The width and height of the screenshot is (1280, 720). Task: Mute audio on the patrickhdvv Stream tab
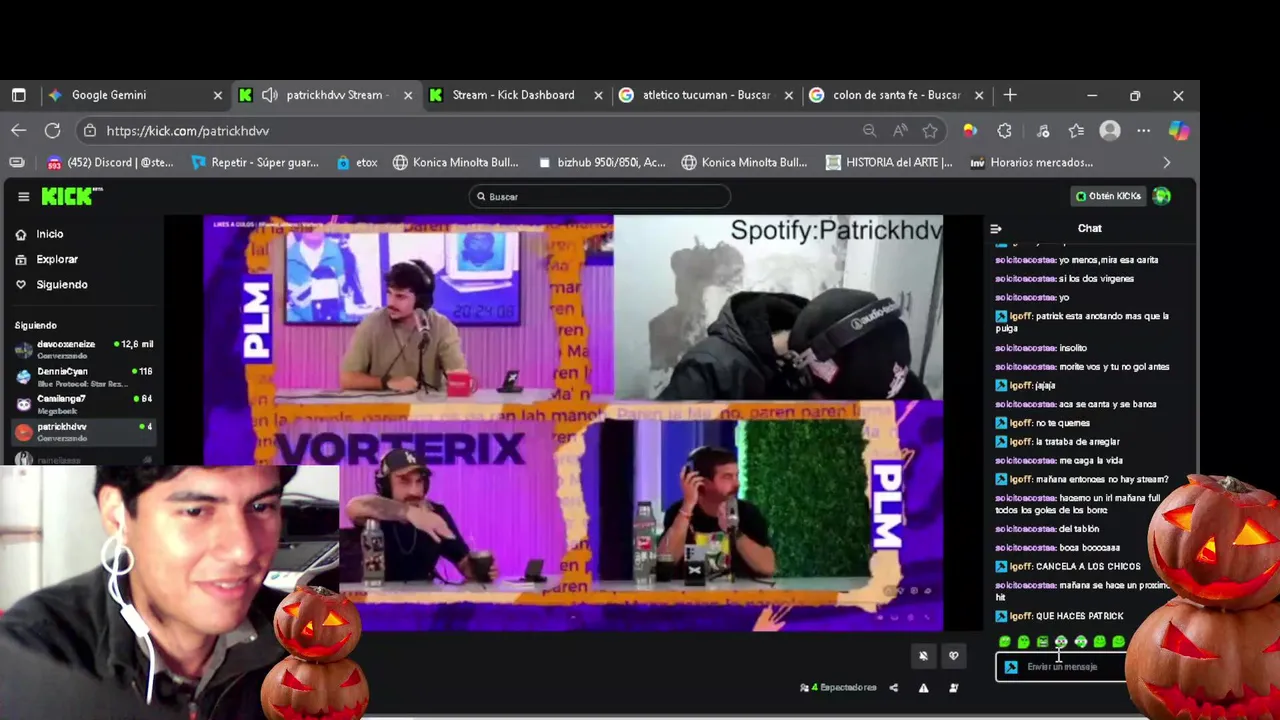(x=269, y=95)
